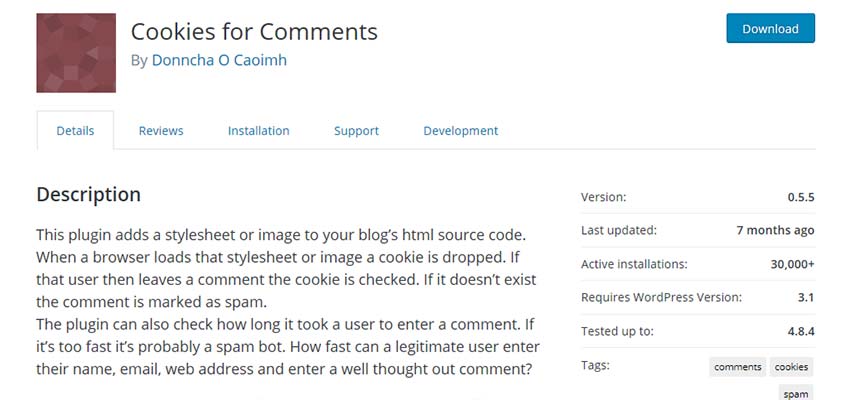Click the spam tag
The image size is (850, 400).
click(x=796, y=393)
